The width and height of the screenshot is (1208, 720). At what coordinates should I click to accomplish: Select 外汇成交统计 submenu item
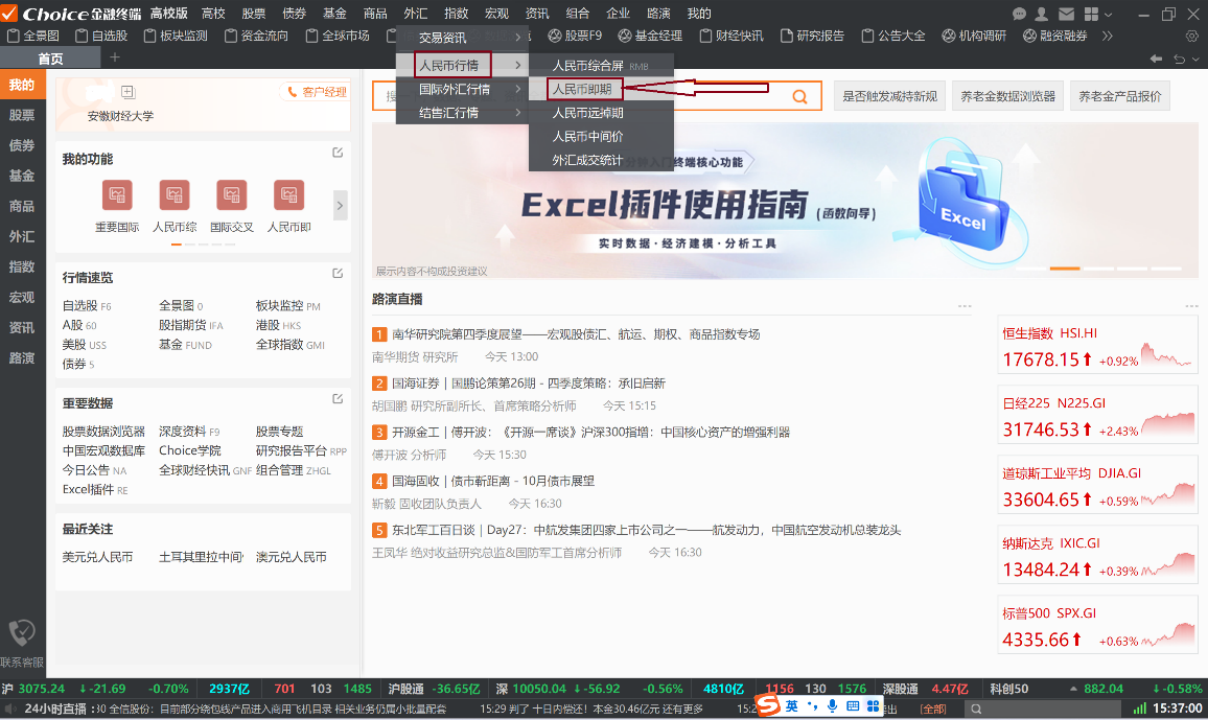click(x=601, y=160)
